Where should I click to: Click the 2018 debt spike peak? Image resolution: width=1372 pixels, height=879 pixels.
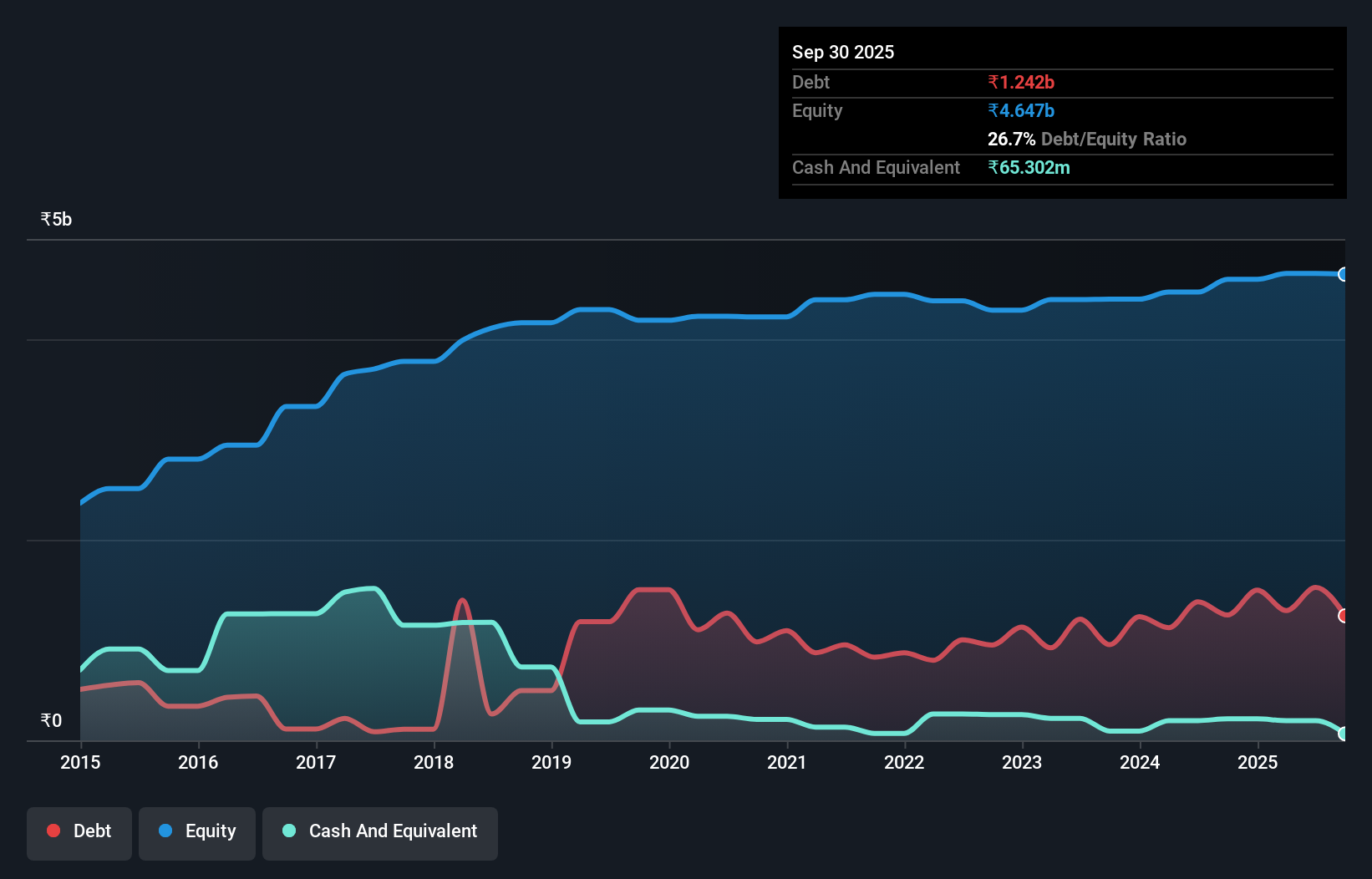(463, 600)
